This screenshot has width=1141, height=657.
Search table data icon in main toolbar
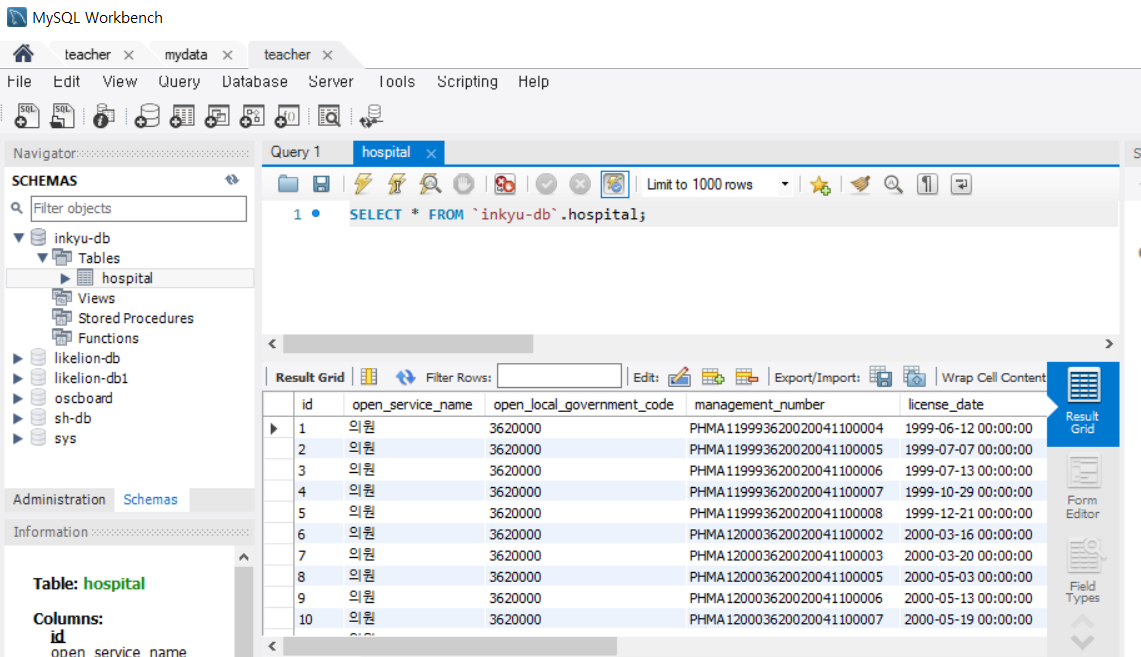tap(329, 116)
